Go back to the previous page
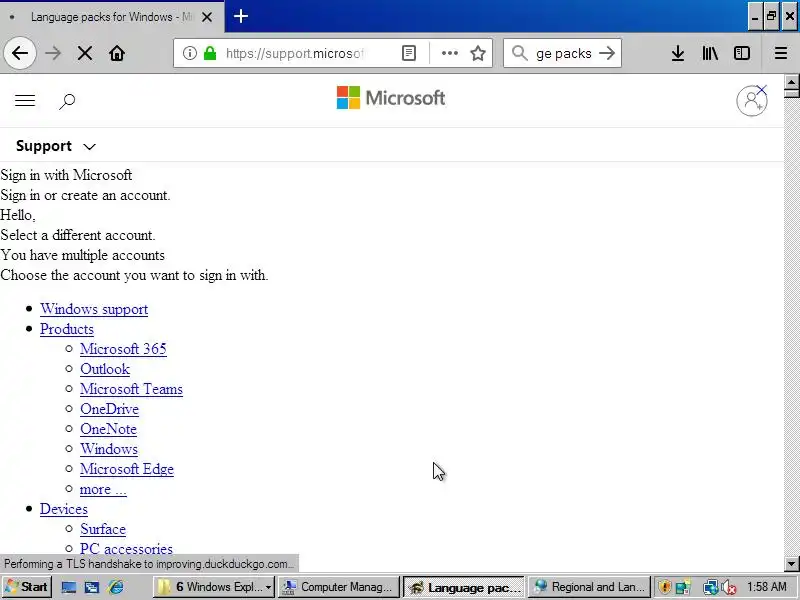This screenshot has width=800, height=600. click(x=20, y=53)
